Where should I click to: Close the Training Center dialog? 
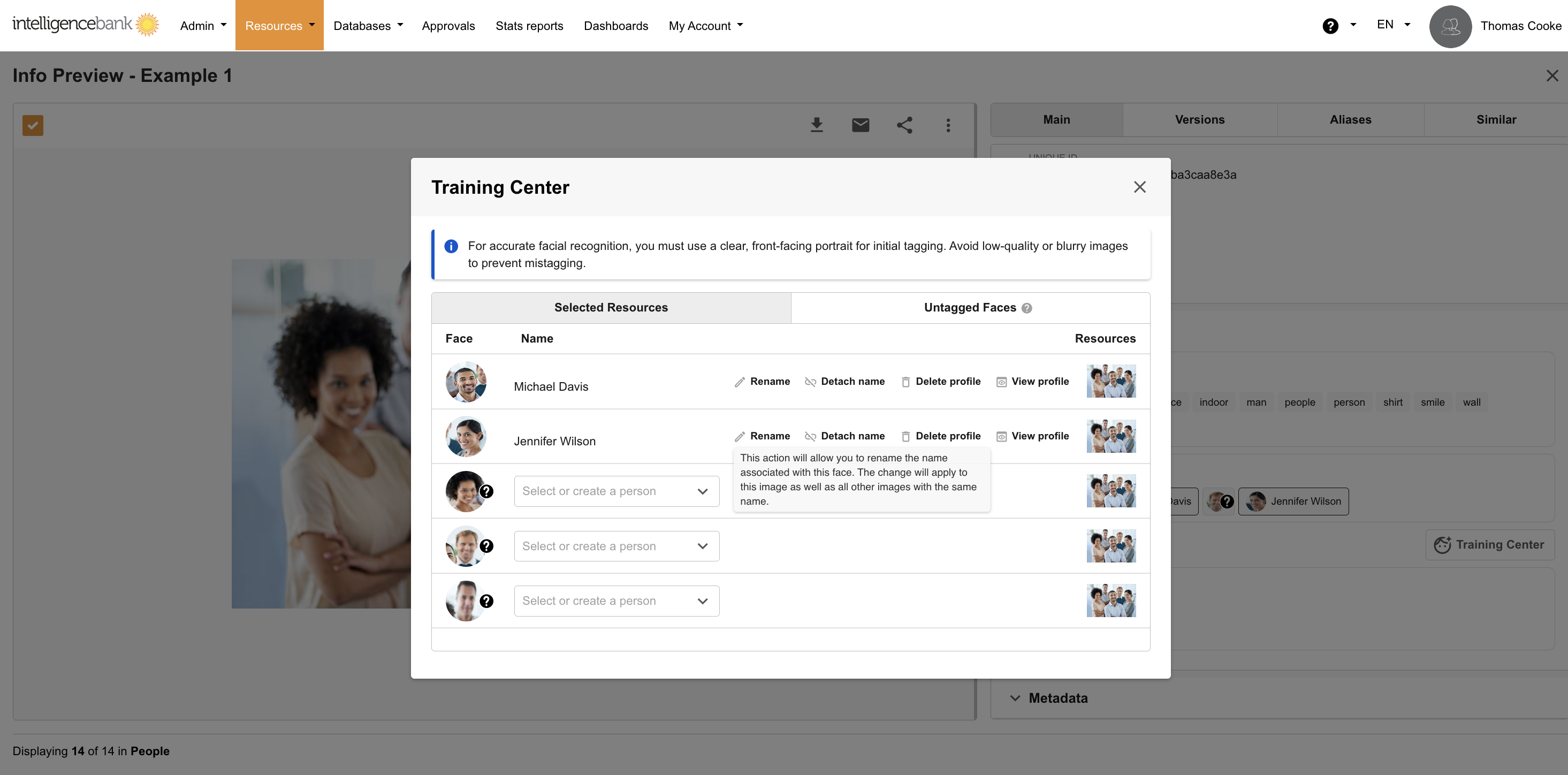[1139, 187]
